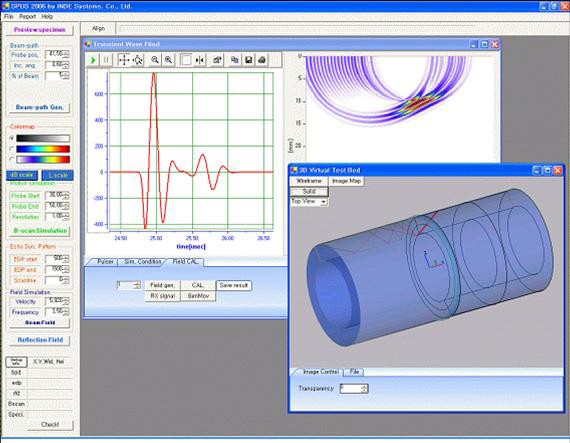Image resolution: width=570 pixels, height=443 pixels.
Task: Select the grayscale colormap radio button
Action: tap(12, 138)
